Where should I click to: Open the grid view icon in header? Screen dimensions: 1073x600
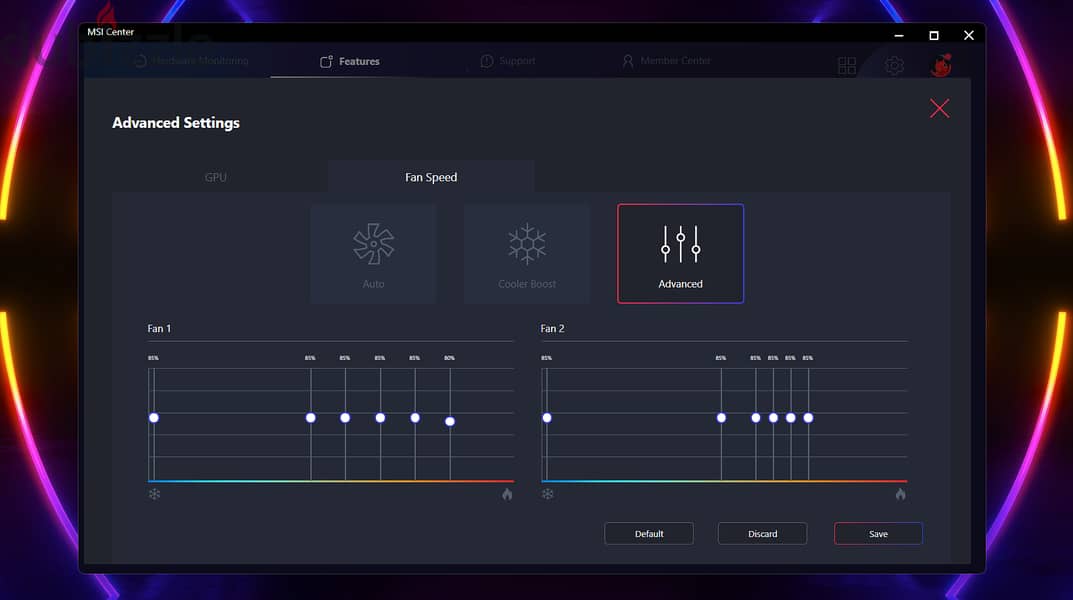[847, 66]
